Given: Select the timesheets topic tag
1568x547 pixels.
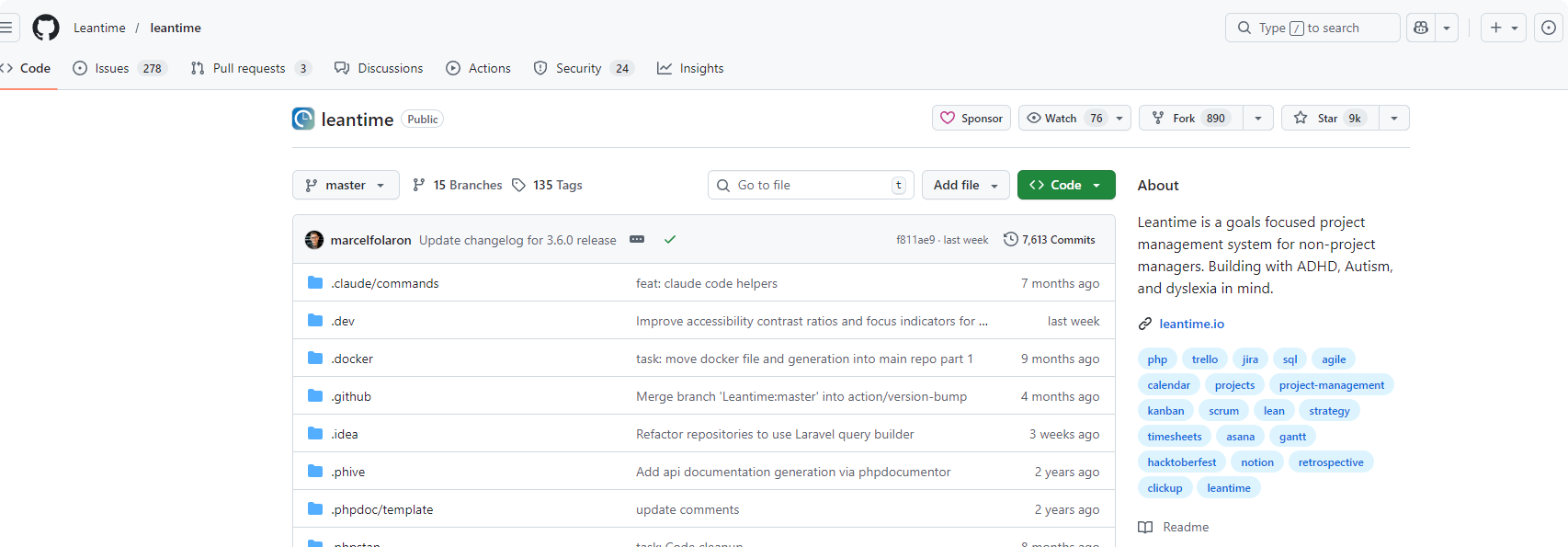Looking at the screenshot, I should [1175, 437].
